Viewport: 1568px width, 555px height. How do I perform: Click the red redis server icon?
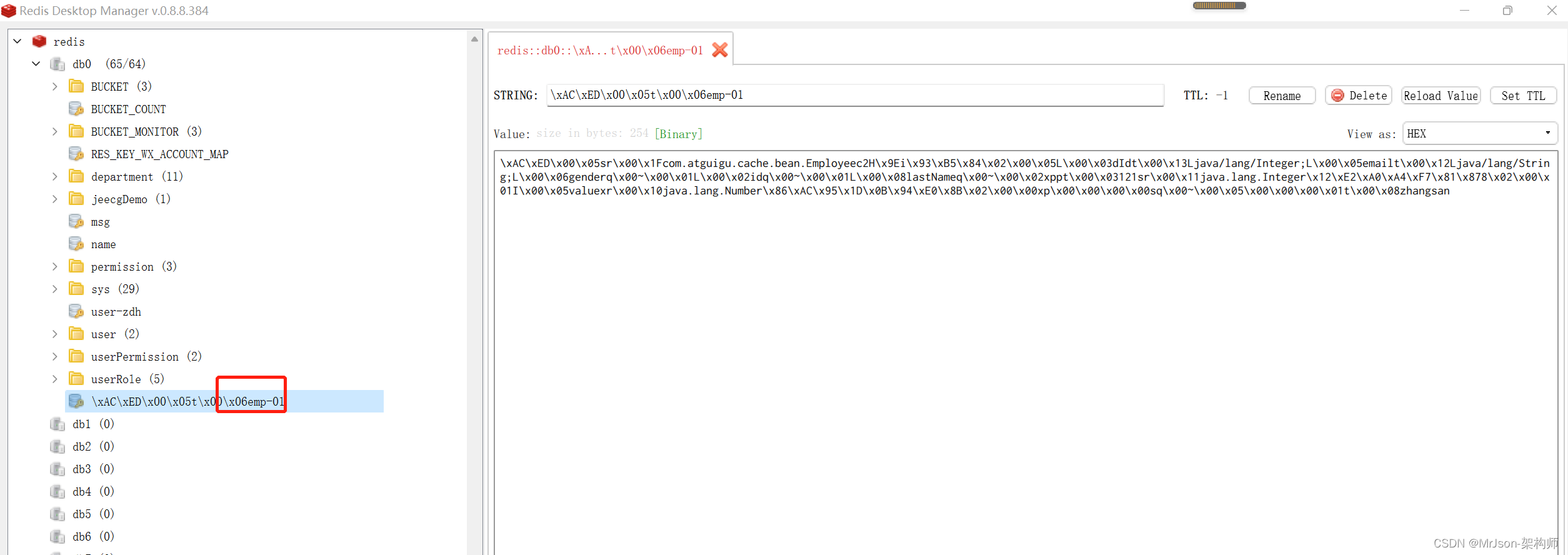tap(39, 41)
